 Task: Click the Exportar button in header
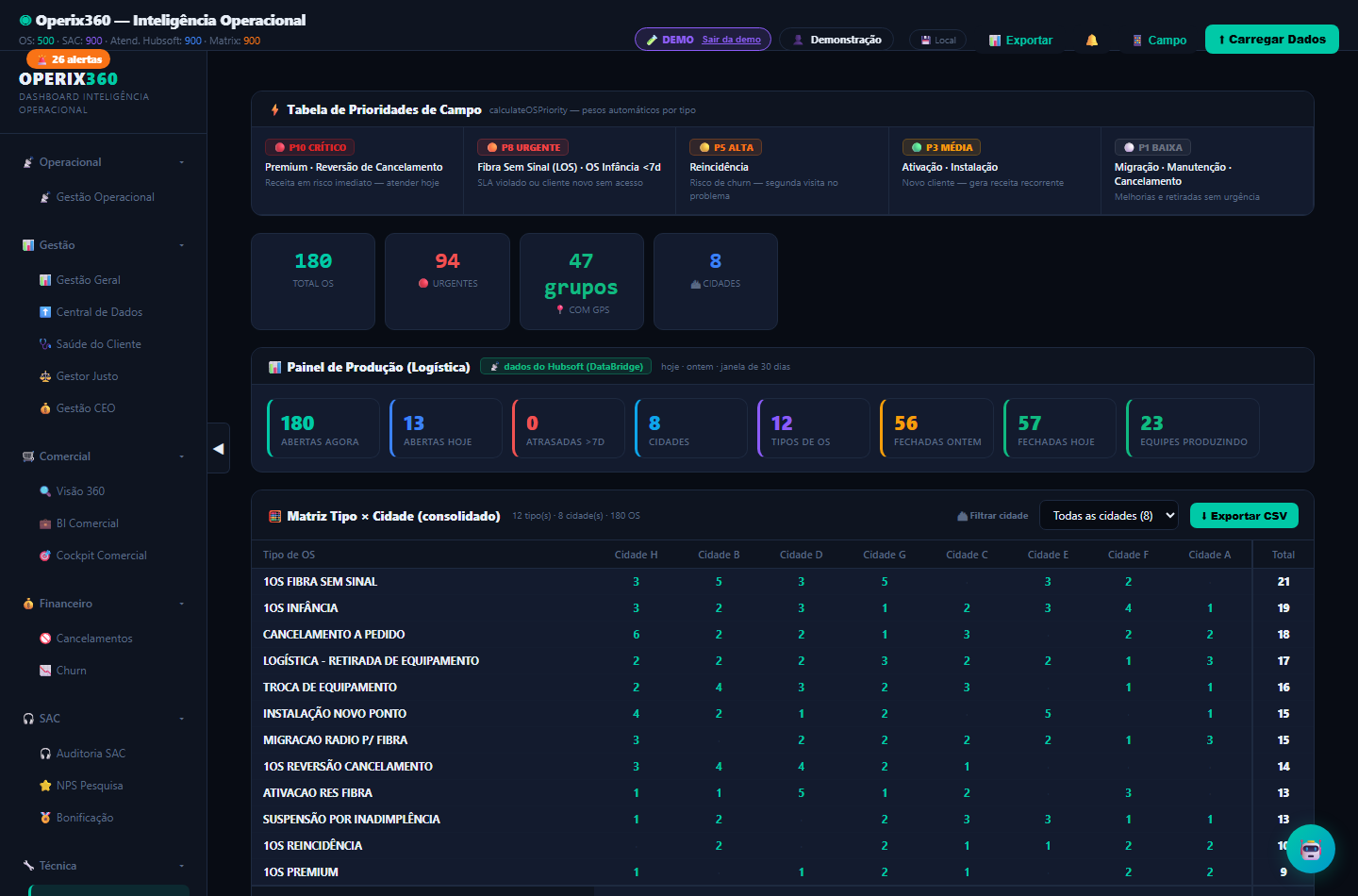coord(1020,40)
